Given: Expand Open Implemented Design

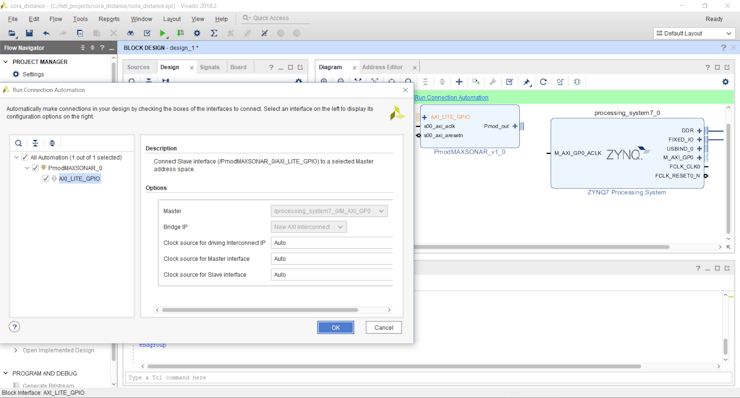Looking at the screenshot, I should (x=16, y=350).
